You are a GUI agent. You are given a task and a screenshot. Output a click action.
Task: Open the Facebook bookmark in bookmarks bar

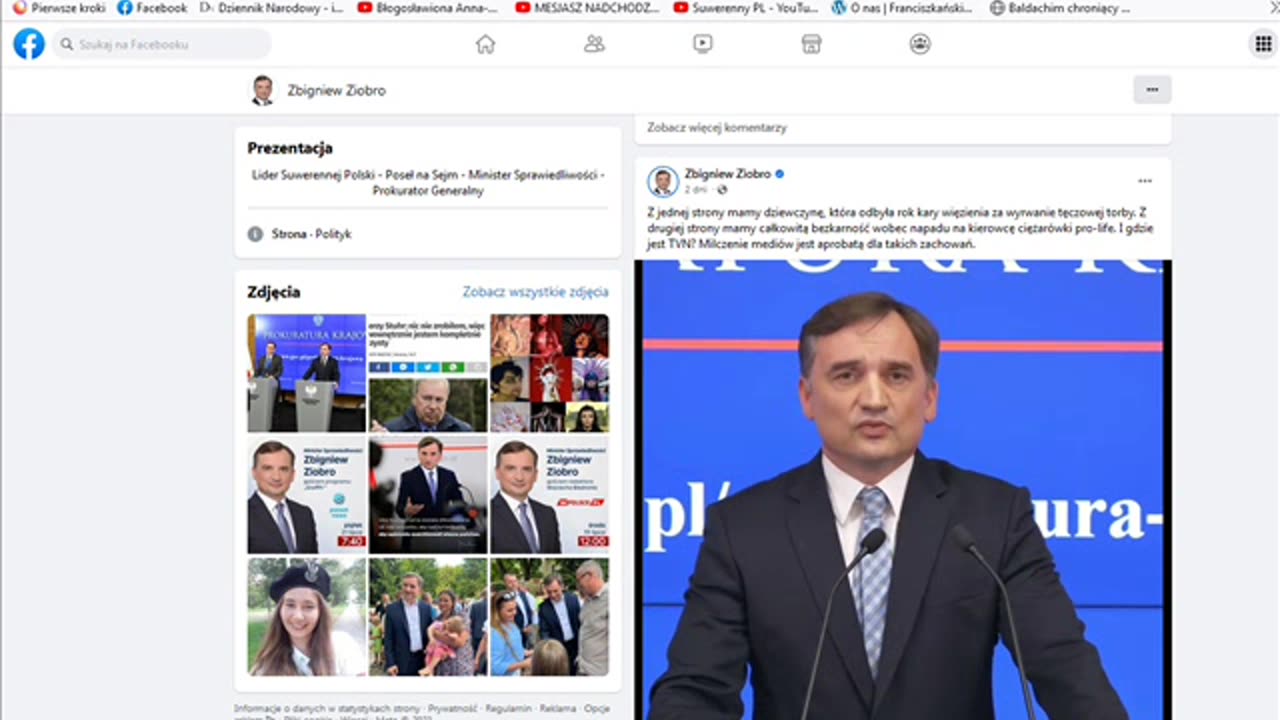point(152,8)
